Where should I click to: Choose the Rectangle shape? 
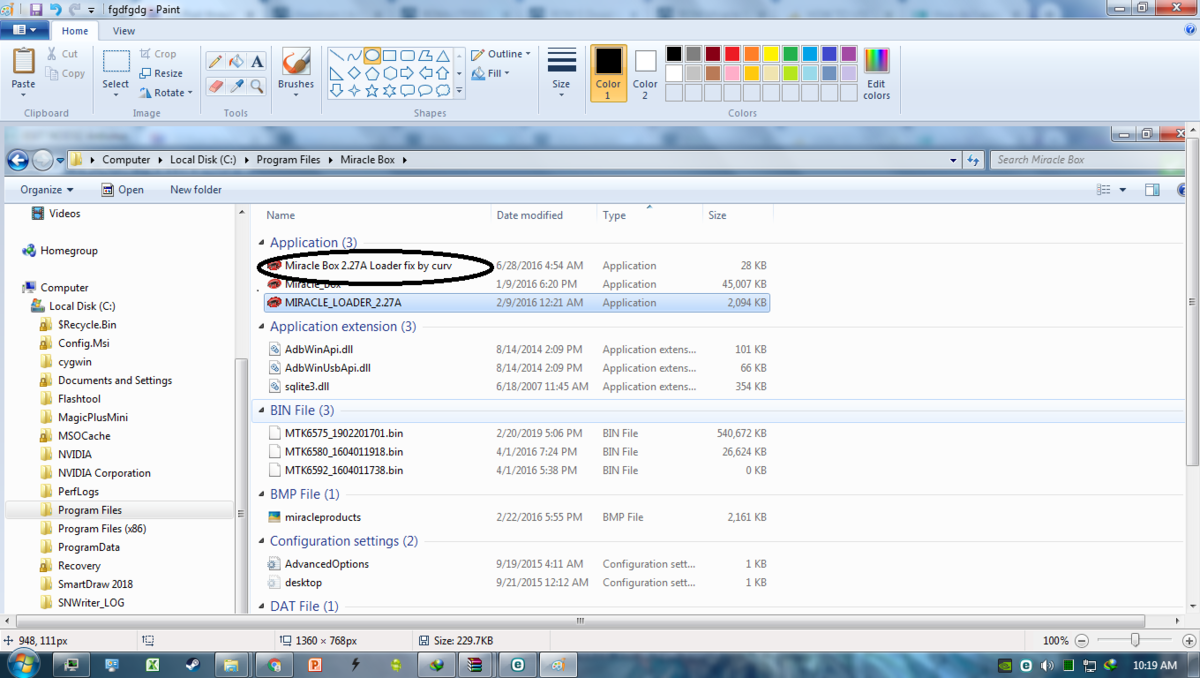pos(390,56)
